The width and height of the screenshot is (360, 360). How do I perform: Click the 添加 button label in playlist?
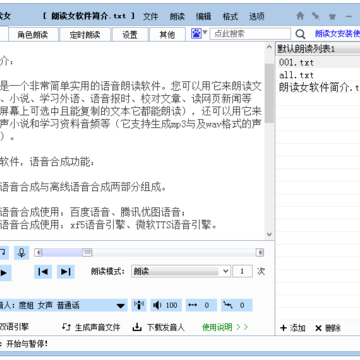pyautogui.click(x=297, y=328)
